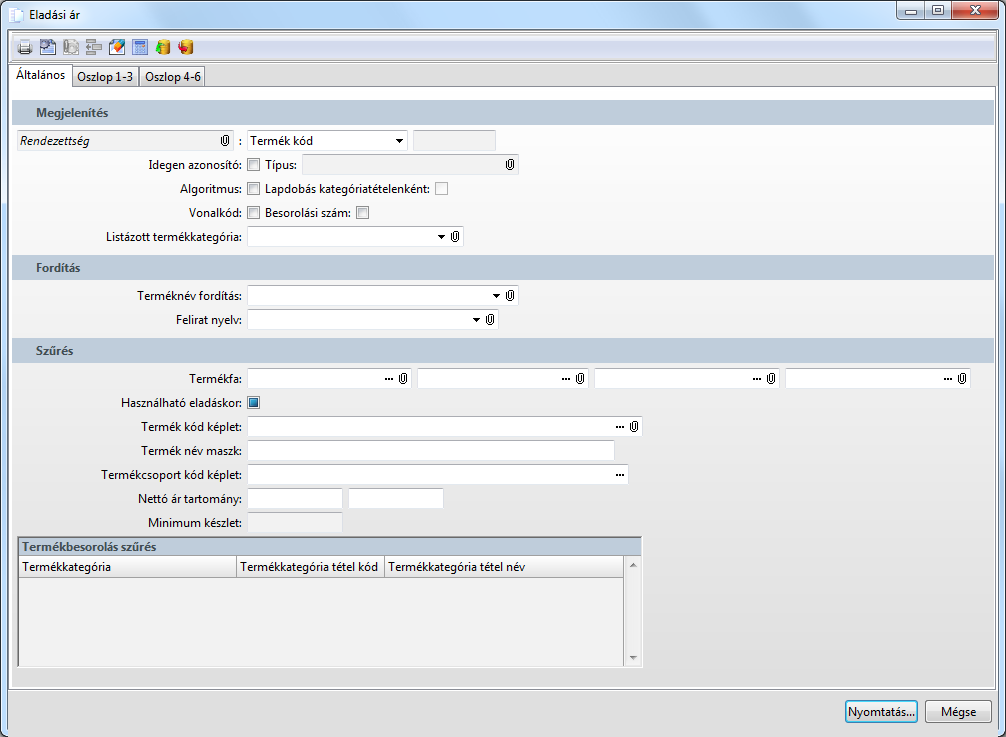Check the Besorolási szám checkbox
The height and width of the screenshot is (737, 1006).
[362, 213]
